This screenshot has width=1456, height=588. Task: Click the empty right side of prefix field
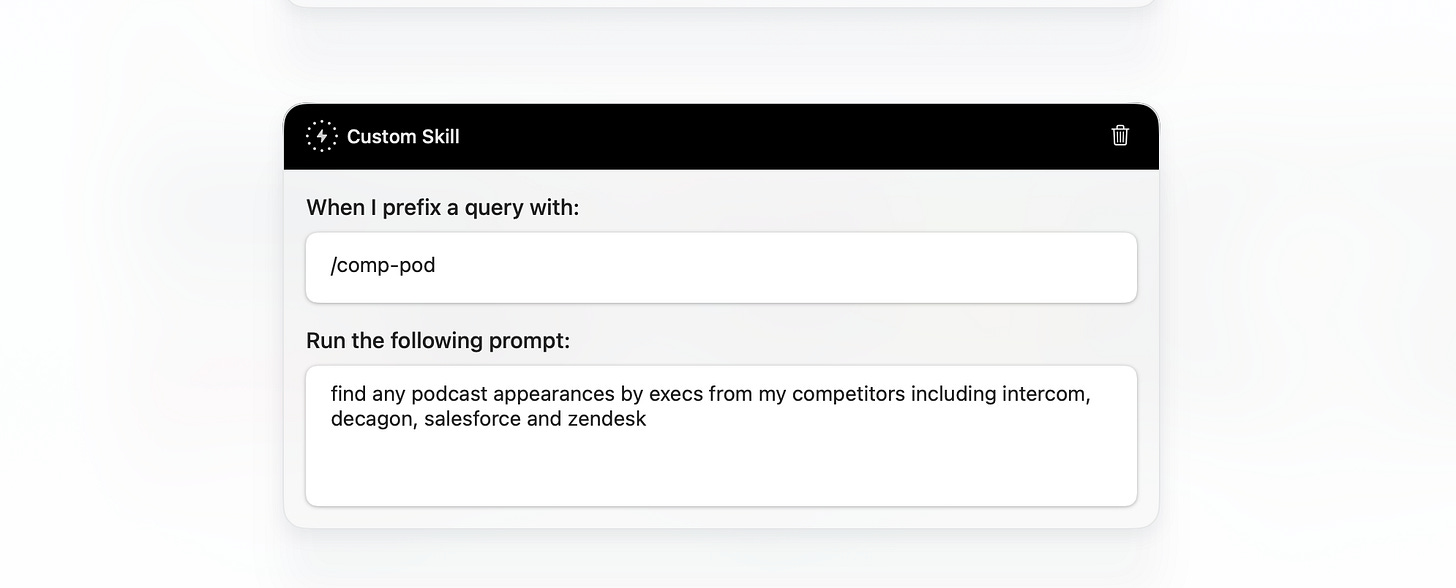(900, 267)
